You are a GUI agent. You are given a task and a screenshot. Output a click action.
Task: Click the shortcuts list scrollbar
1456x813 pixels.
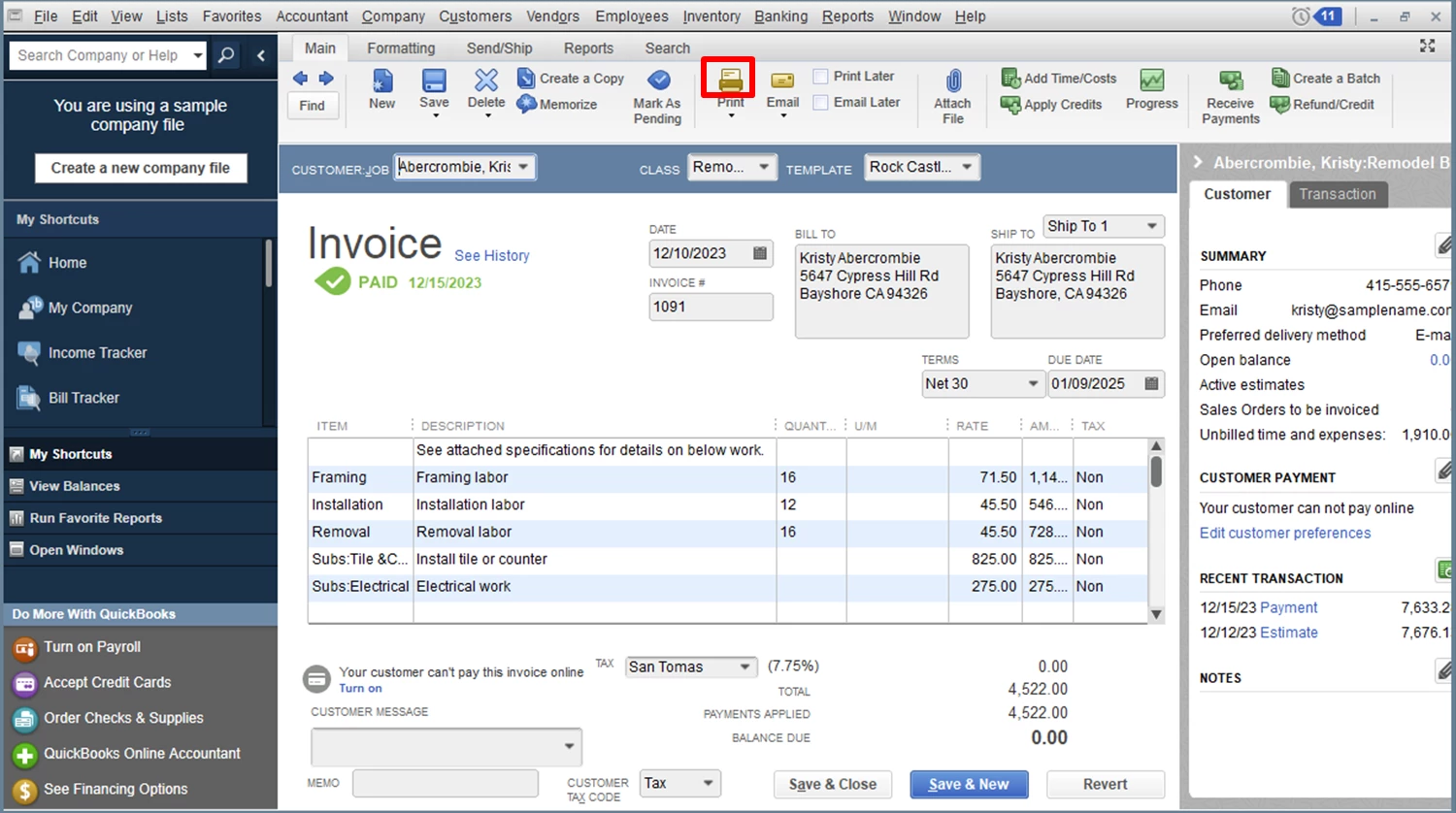coord(268,262)
